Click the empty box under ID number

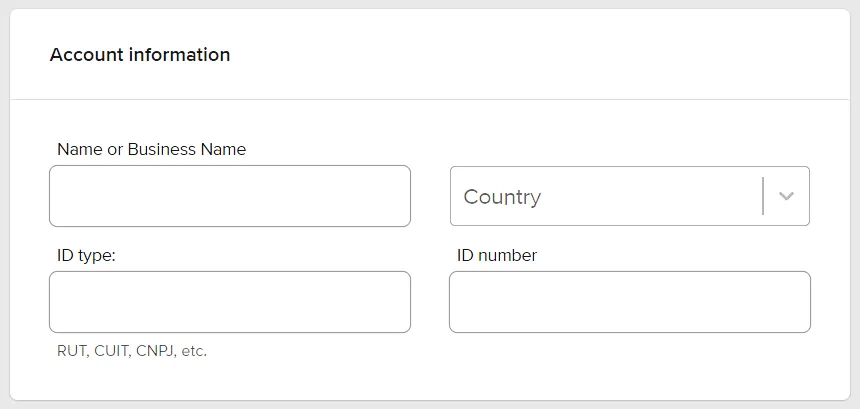coord(630,302)
